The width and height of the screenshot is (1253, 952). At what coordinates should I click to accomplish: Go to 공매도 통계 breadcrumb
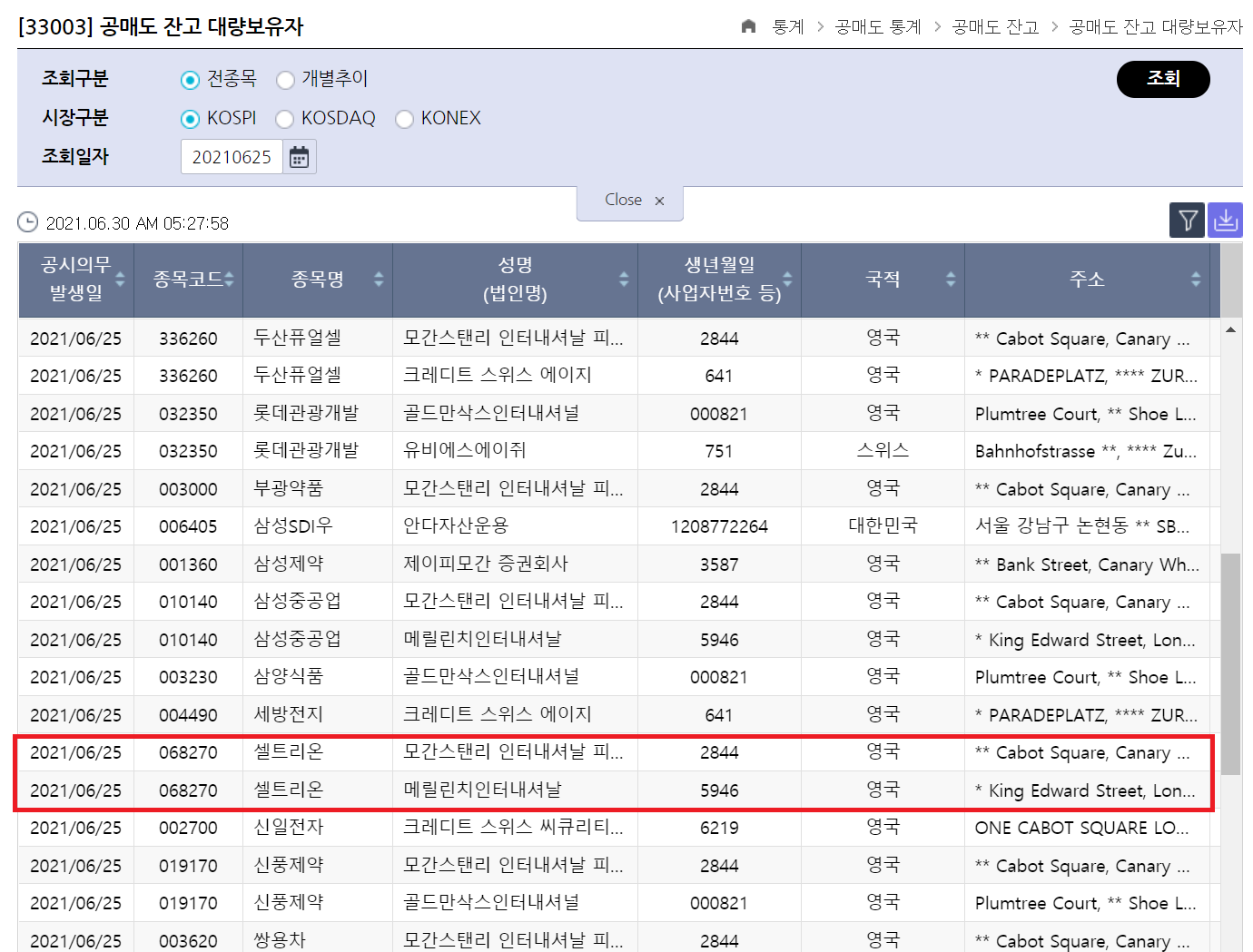877,27
